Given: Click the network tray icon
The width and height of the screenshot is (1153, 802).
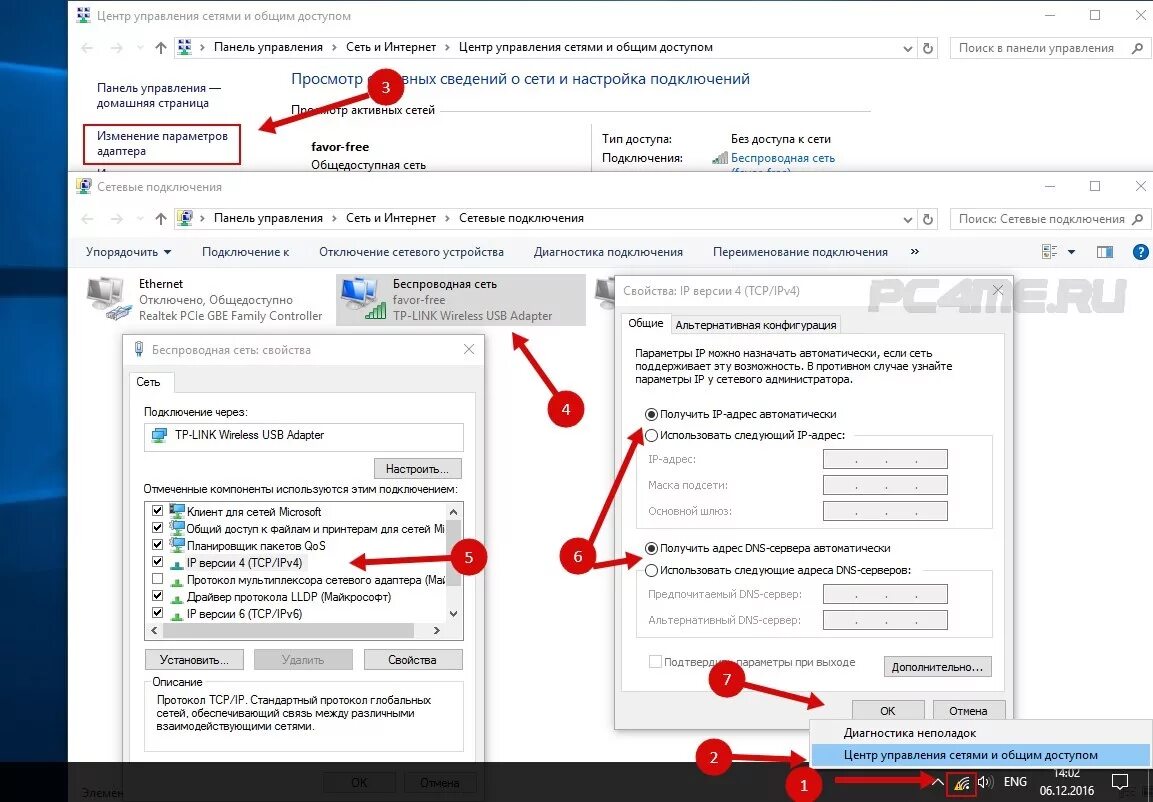Looking at the screenshot, I should coord(962,783).
